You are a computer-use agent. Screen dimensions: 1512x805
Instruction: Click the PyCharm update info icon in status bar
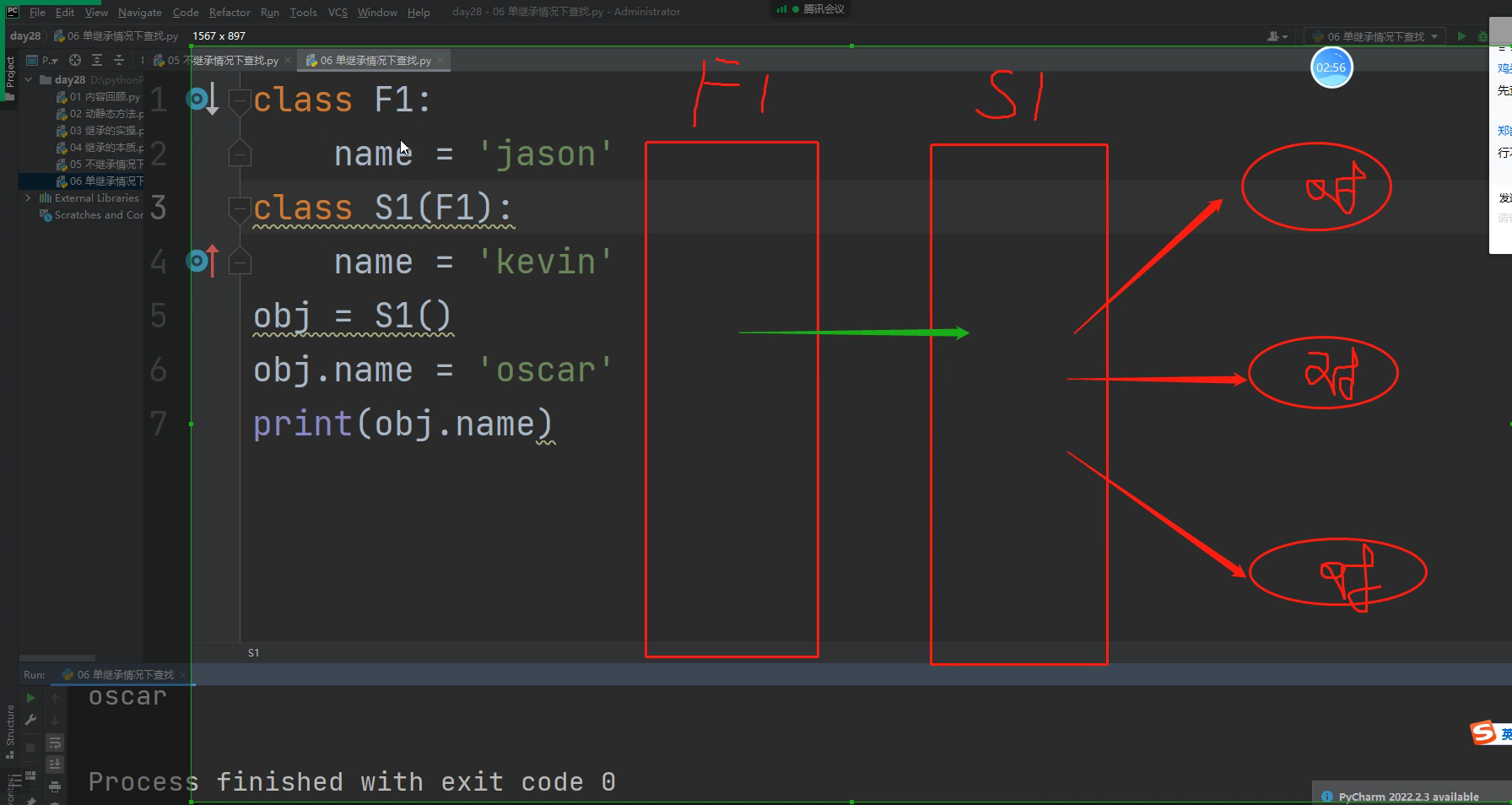[1326, 797]
